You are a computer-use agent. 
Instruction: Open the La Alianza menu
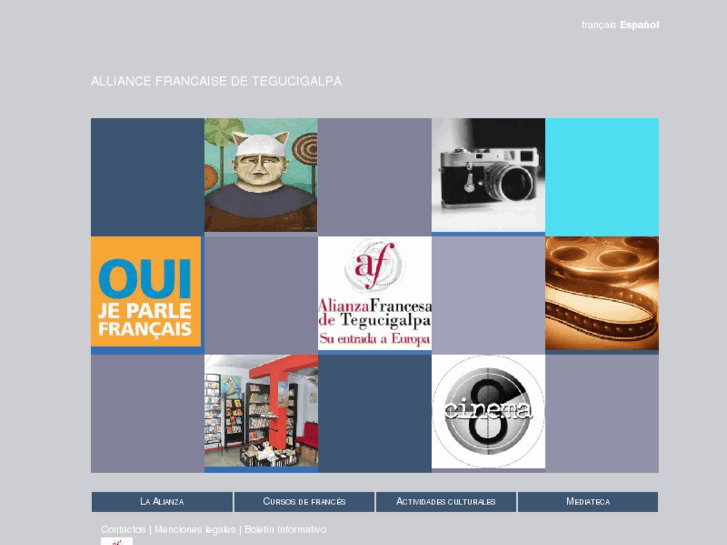pos(162,502)
